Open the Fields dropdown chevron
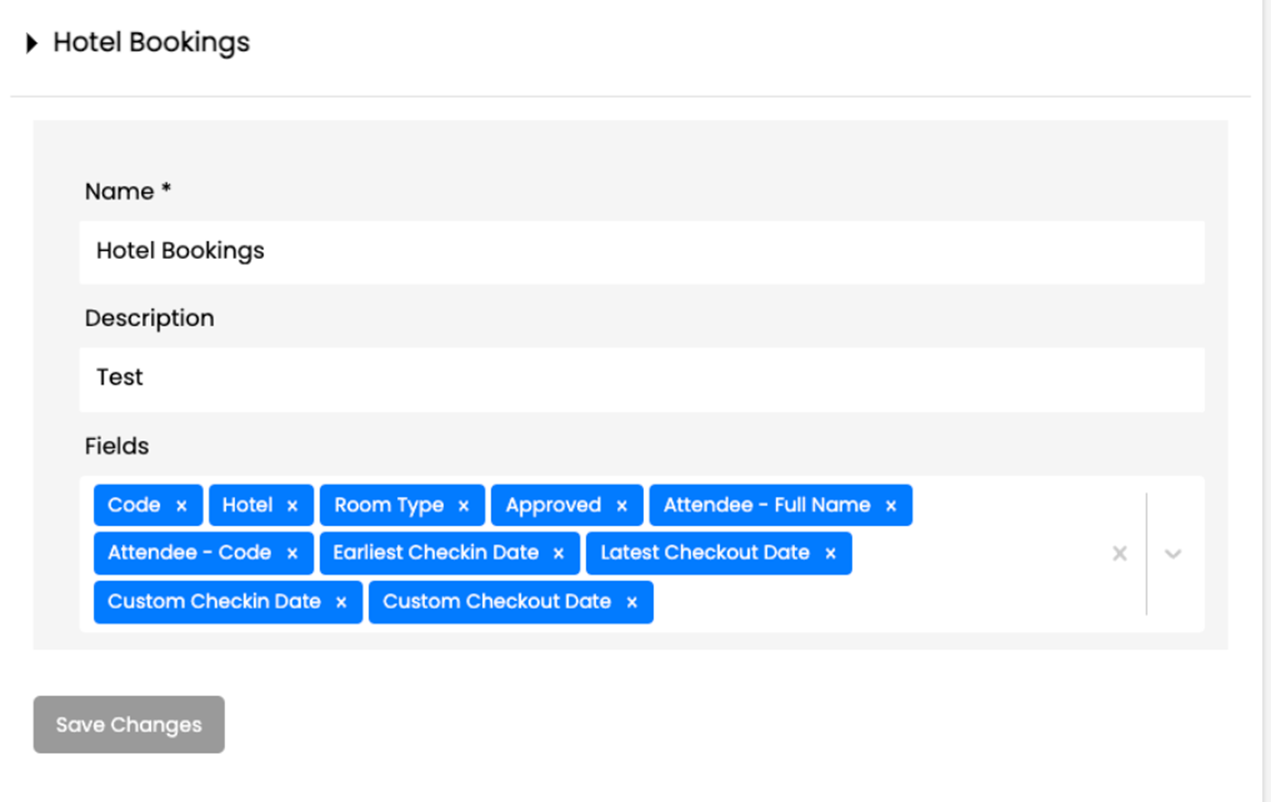 point(1173,553)
